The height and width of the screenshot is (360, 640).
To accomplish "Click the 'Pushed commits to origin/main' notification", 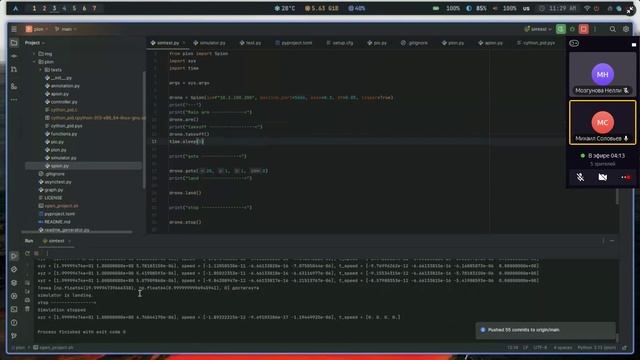I will point(545,330).
